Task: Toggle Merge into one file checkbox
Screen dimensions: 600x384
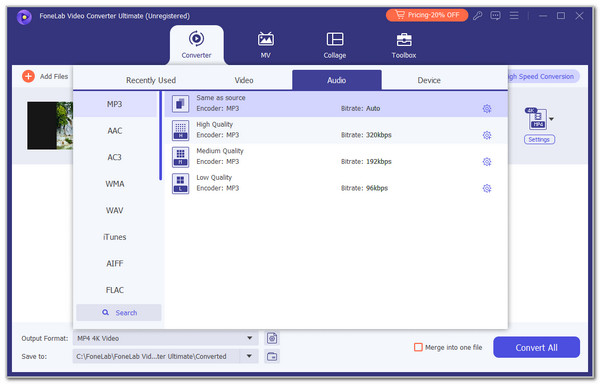Action: [x=418, y=347]
